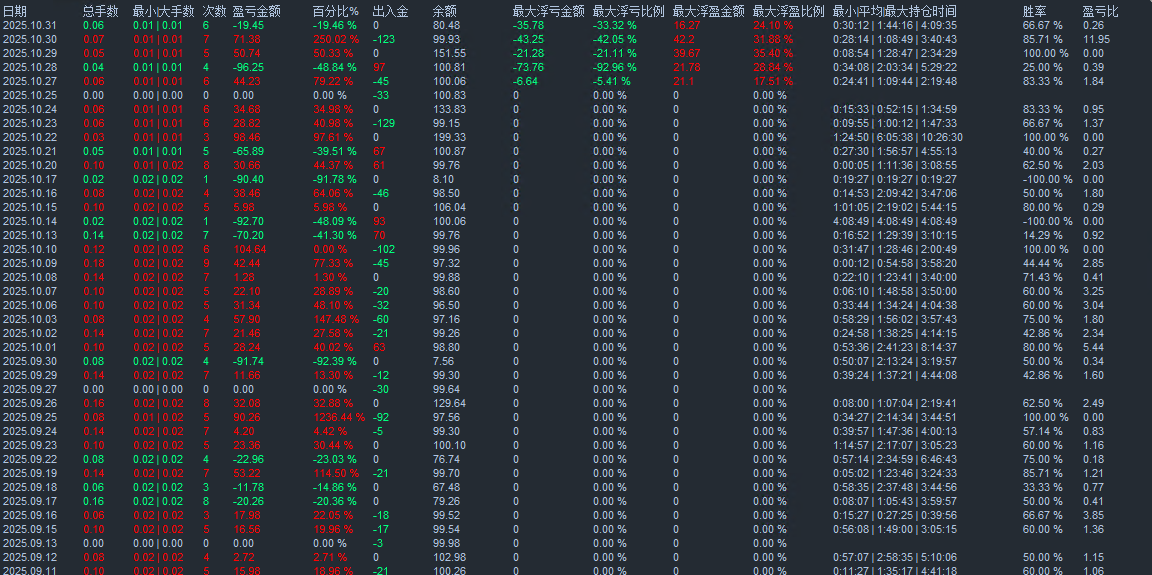Viewport: 1152px width, 575px height.
Task: Select the 35.40 % floating profit ratio
Action: (x=773, y=53)
